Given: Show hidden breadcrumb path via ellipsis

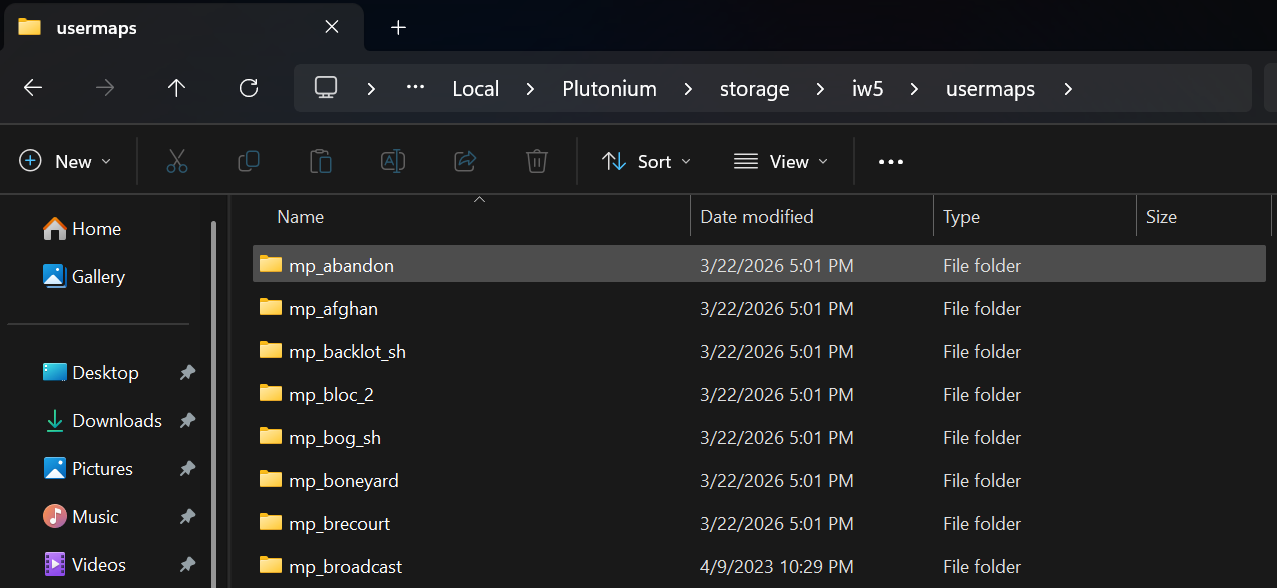Looking at the screenshot, I should click(x=416, y=88).
